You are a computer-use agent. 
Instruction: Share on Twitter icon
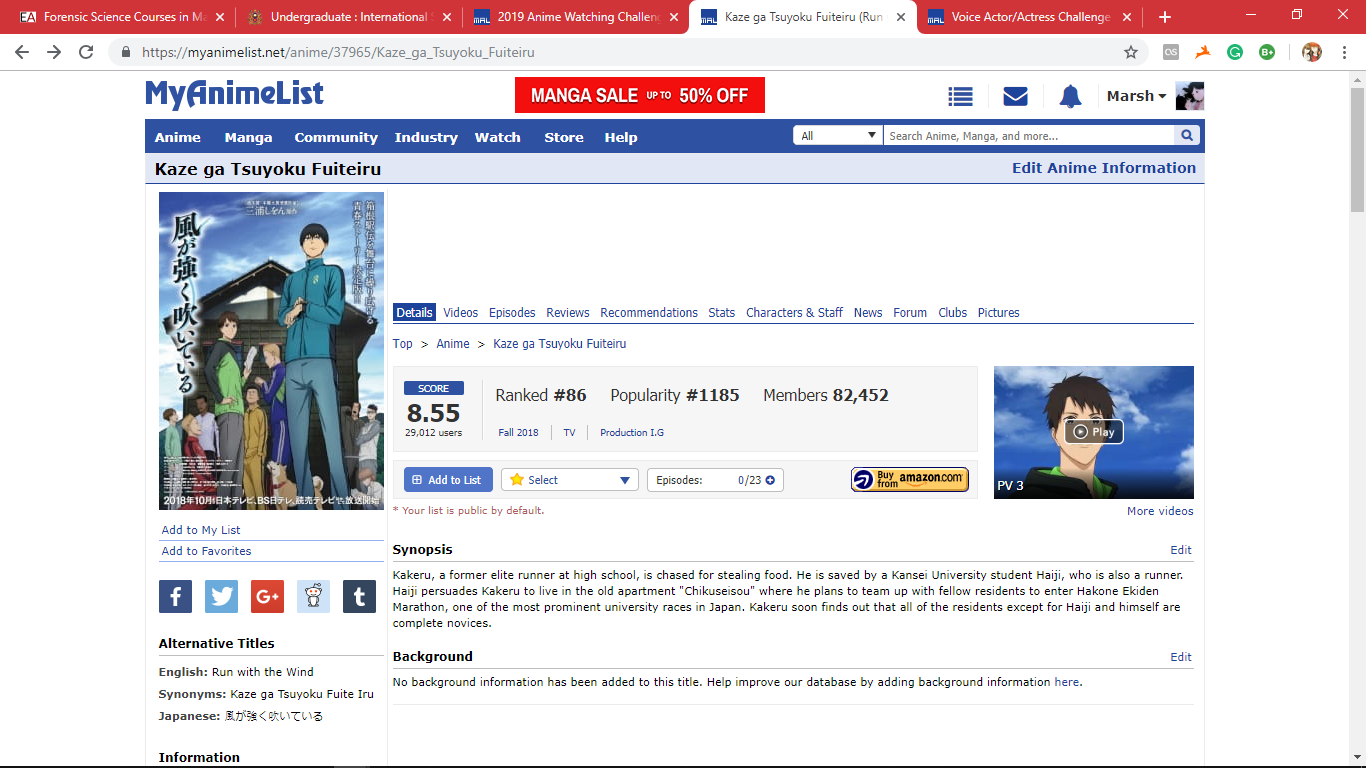pyautogui.click(x=221, y=597)
